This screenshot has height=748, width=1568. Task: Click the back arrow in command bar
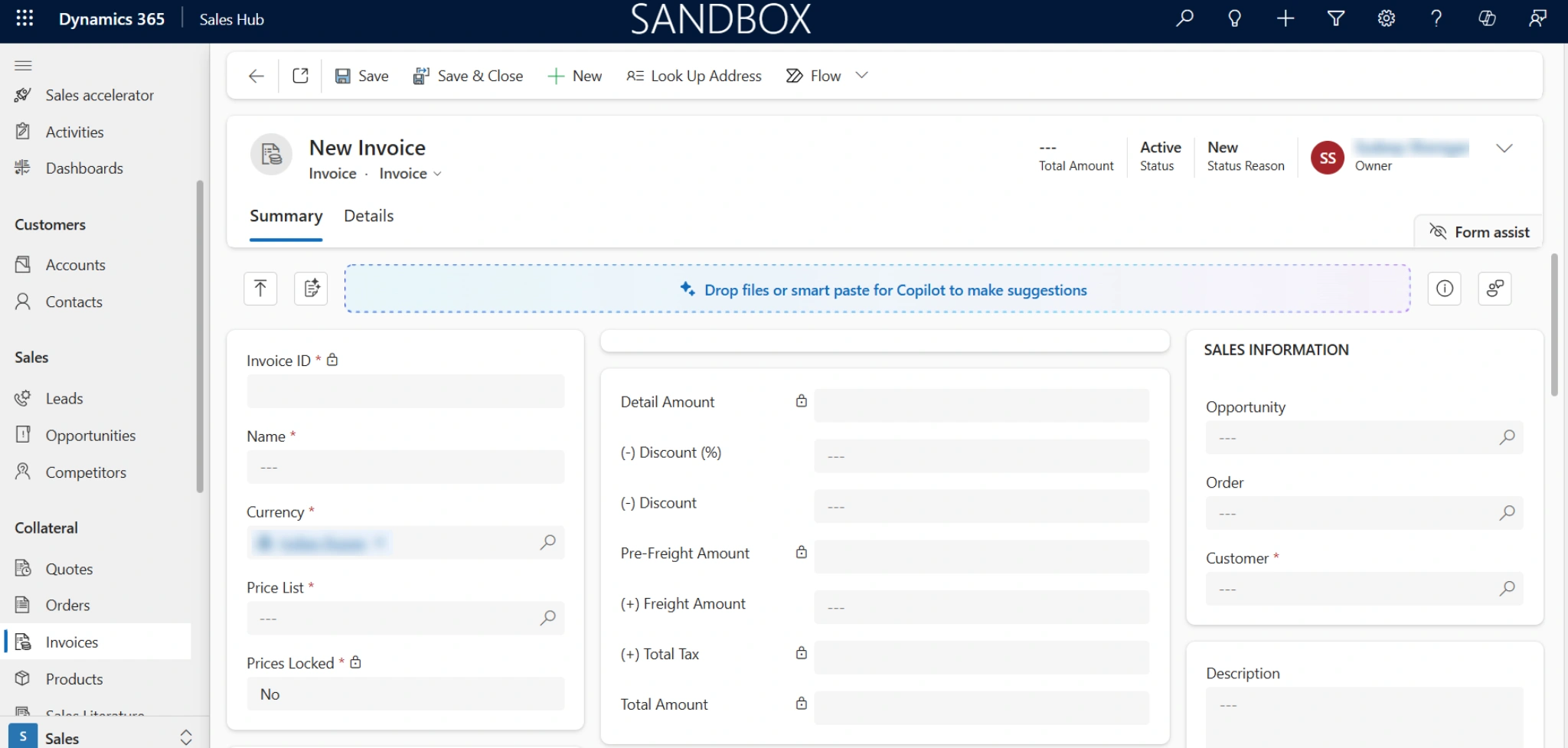tap(256, 76)
